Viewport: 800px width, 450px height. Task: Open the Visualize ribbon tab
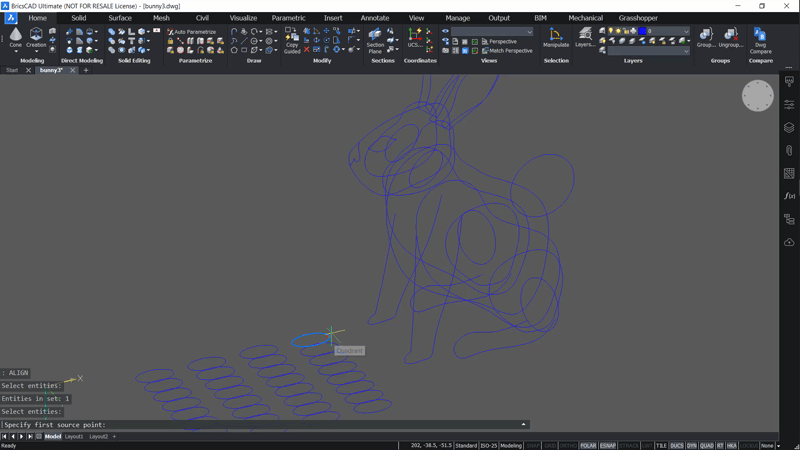coord(243,18)
